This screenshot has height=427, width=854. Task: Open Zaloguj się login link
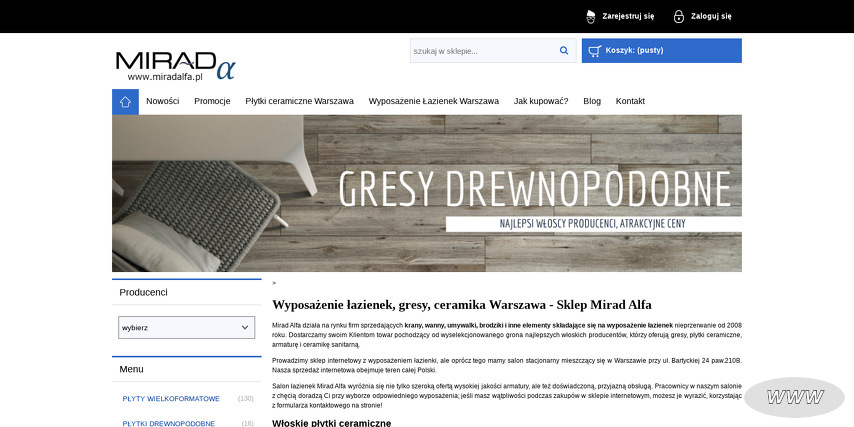click(711, 16)
